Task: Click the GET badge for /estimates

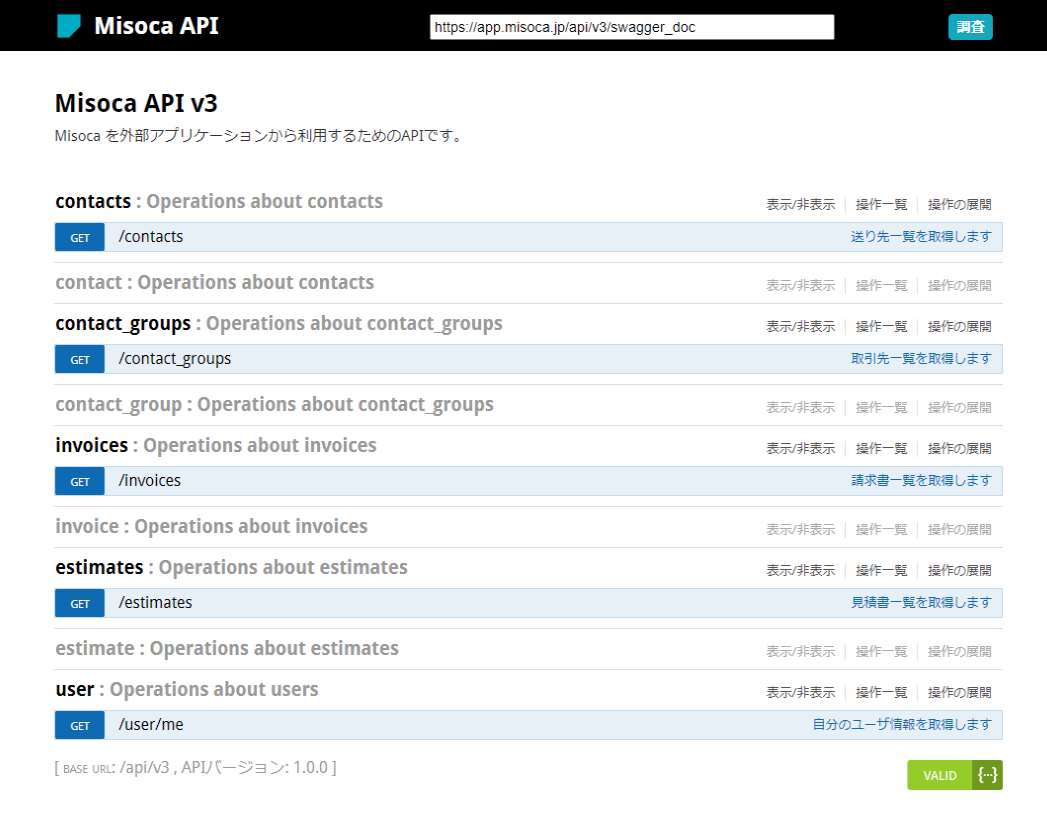Action: [x=80, y=603]
